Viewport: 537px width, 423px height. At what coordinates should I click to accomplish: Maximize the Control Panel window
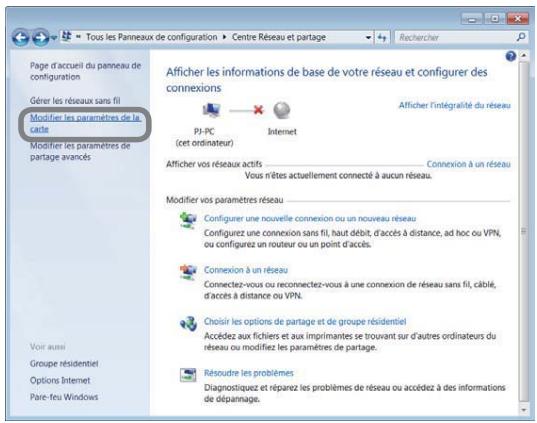pos(495,19)
